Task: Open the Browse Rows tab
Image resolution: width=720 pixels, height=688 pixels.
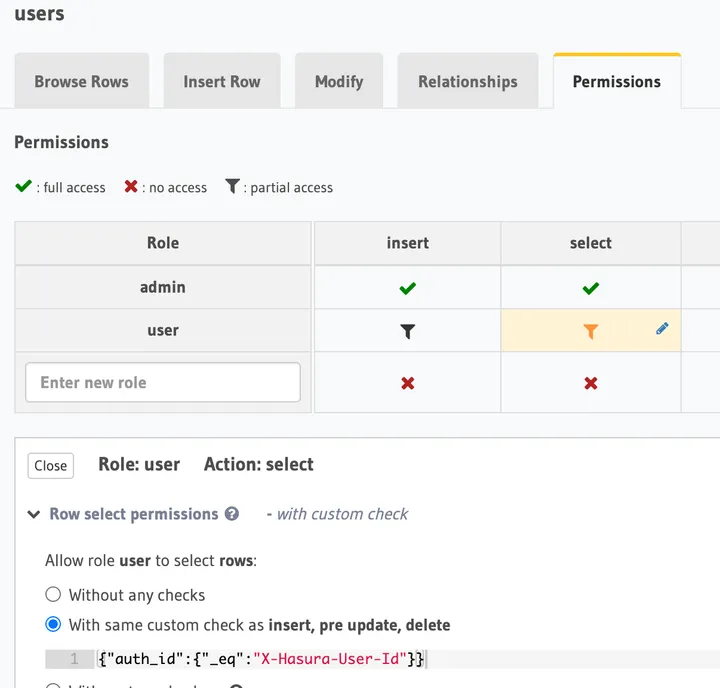Action: [x=81, y=81]
